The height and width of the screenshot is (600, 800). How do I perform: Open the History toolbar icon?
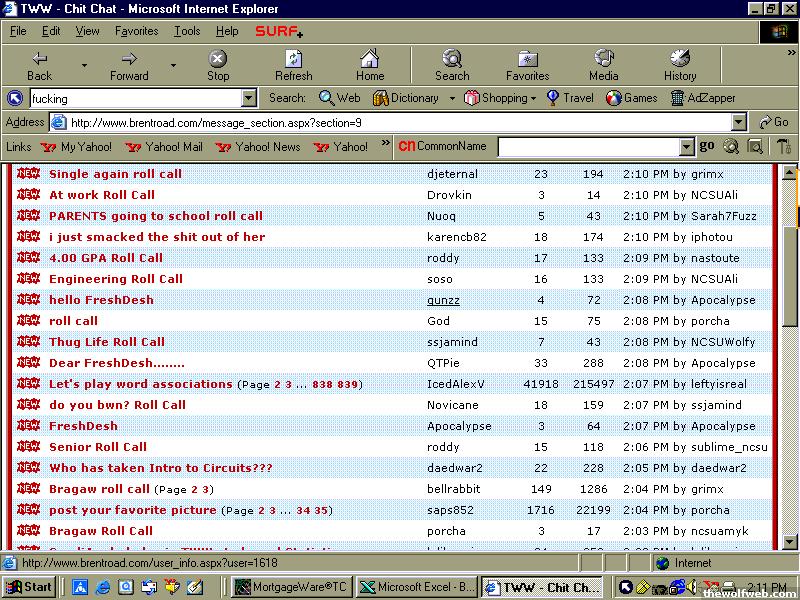[x=680, y=60]
